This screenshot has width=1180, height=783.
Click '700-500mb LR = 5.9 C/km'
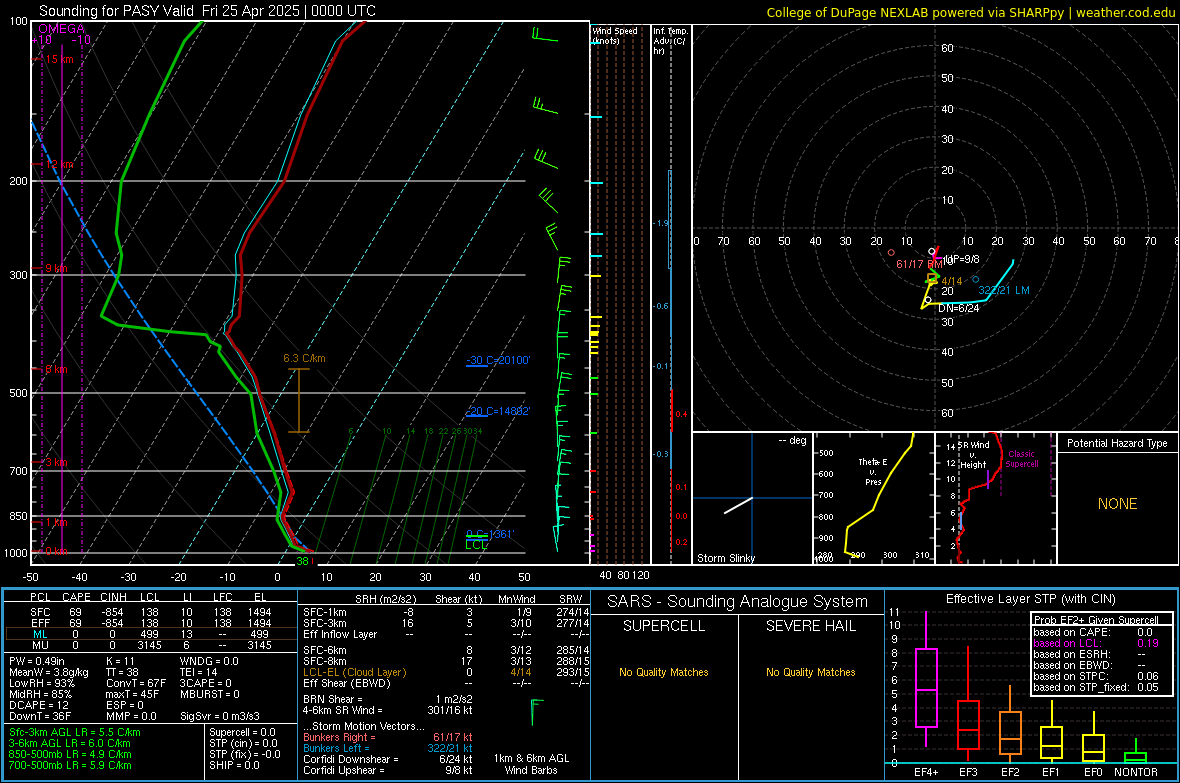[x=70, y=765]
